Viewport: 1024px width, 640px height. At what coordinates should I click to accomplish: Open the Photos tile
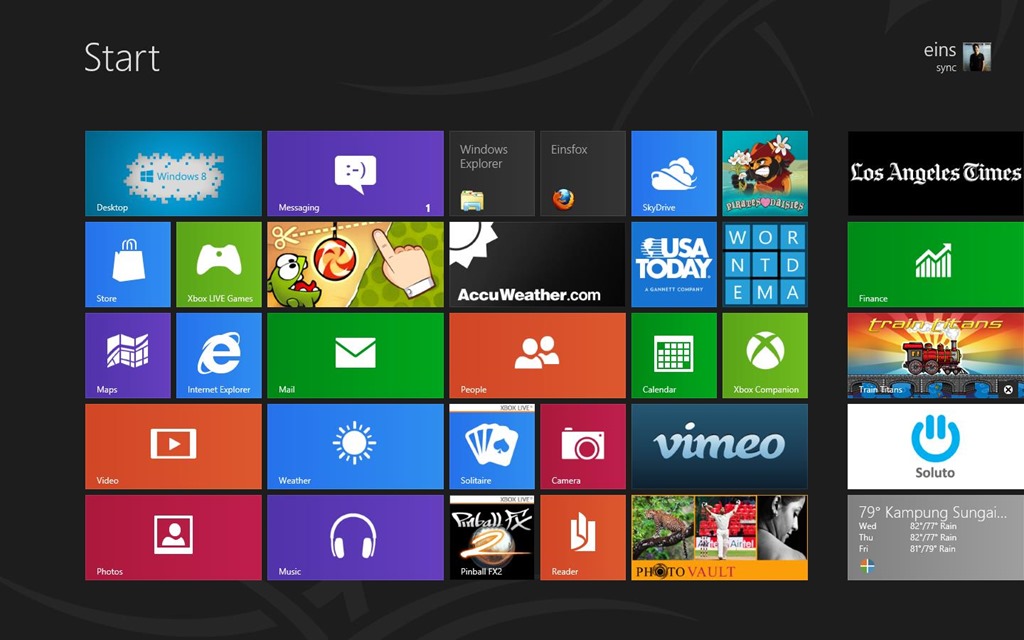point(173,537)
